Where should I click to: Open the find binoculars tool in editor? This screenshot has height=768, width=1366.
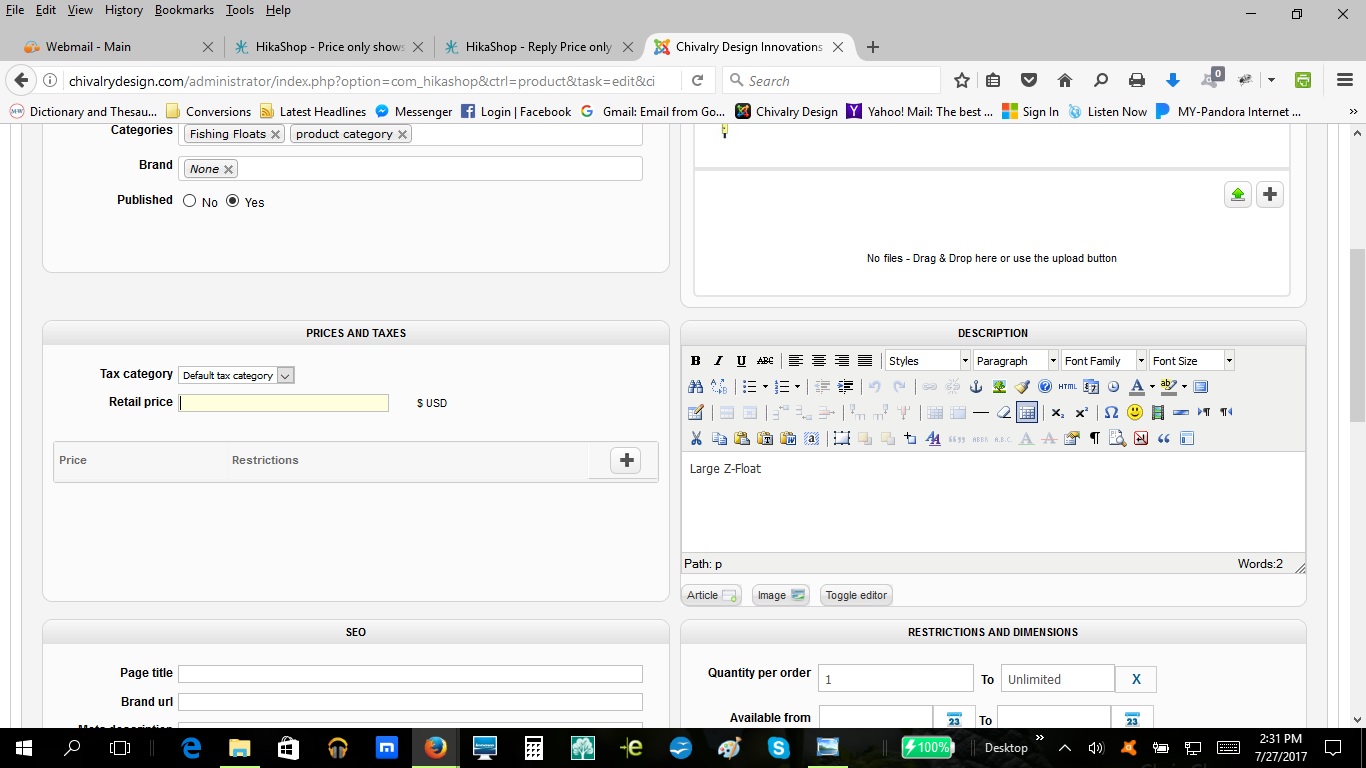tap(696, 387)
